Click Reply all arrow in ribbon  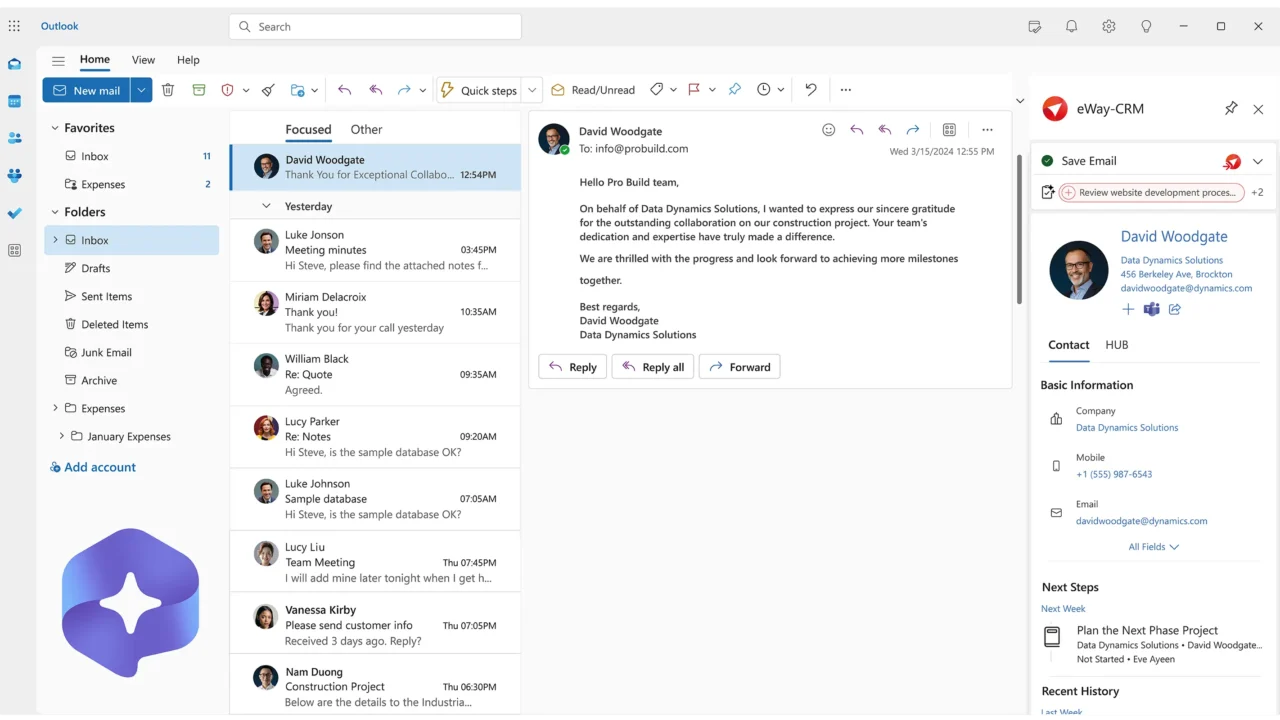click(x=376, y=90)
